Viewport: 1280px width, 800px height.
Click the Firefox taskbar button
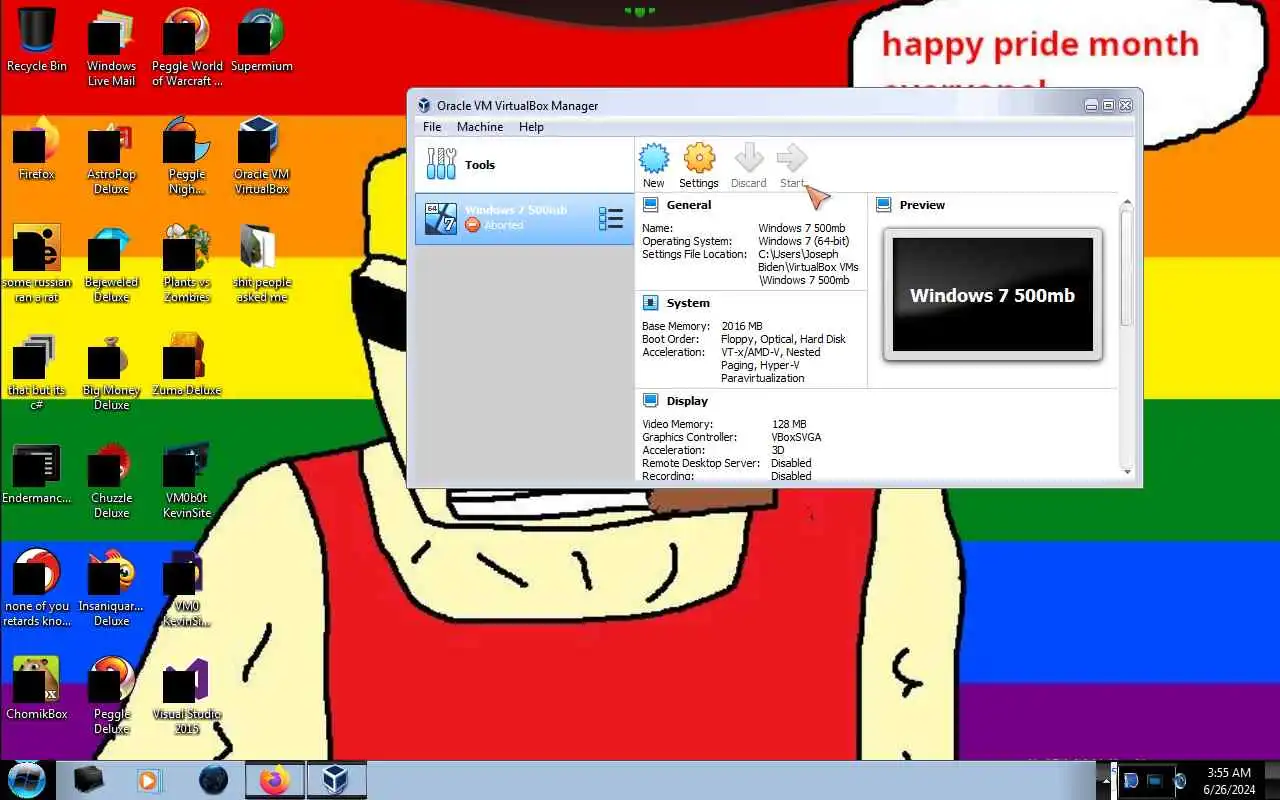[274, 780]
